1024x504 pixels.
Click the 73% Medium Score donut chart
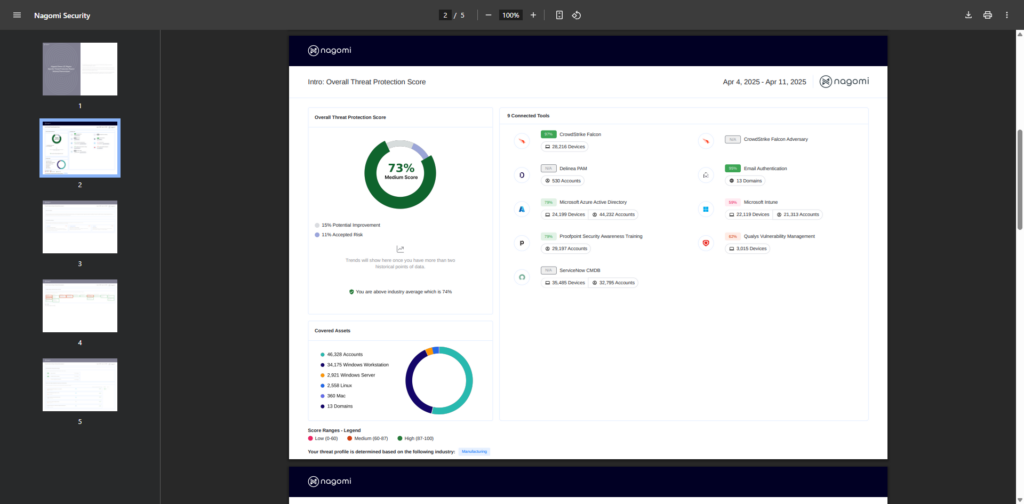(x=400, y=174)
